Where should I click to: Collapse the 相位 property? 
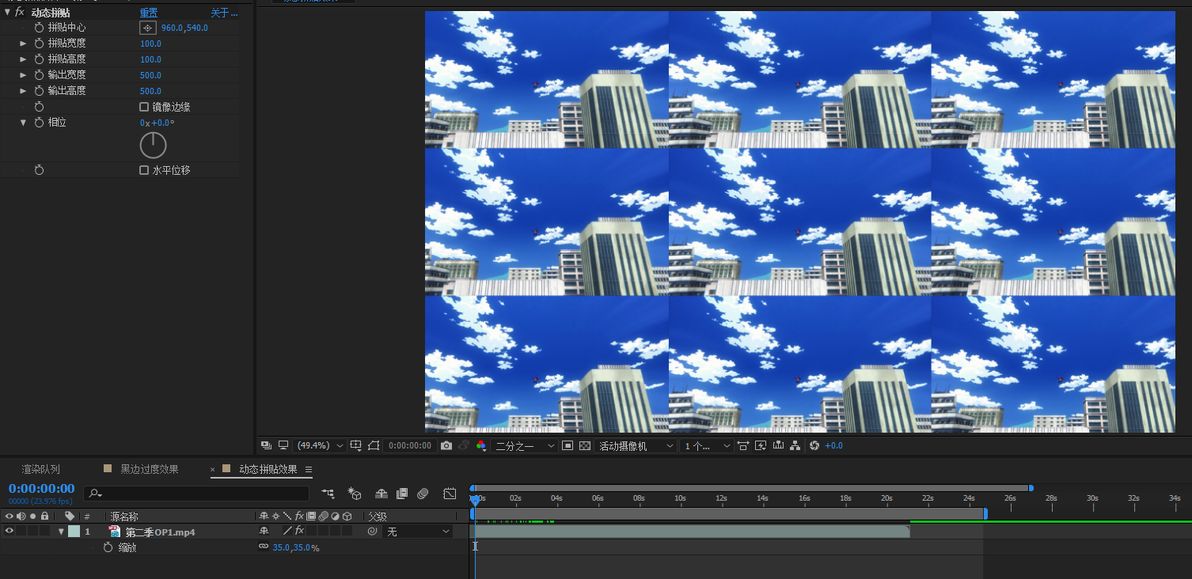[23, 122]
